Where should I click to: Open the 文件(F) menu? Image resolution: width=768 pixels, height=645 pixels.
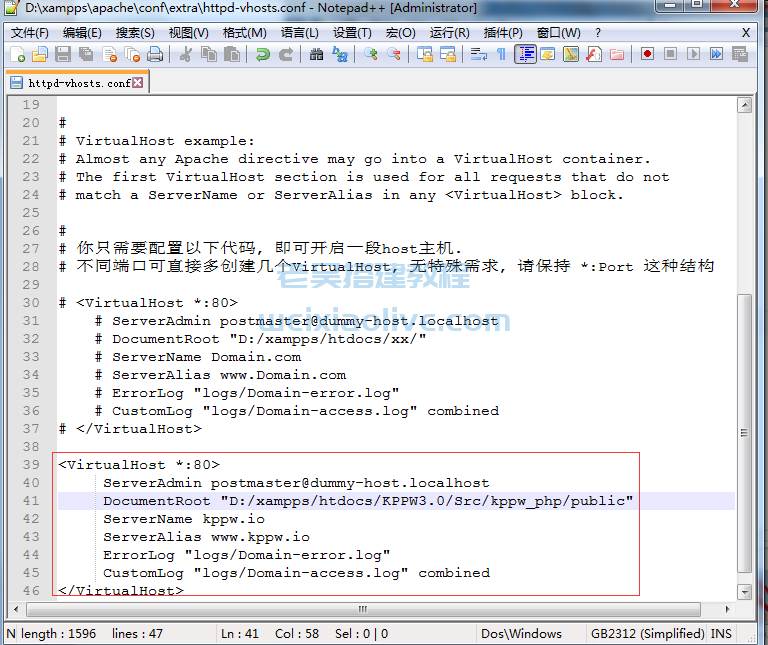coord(30,33)
